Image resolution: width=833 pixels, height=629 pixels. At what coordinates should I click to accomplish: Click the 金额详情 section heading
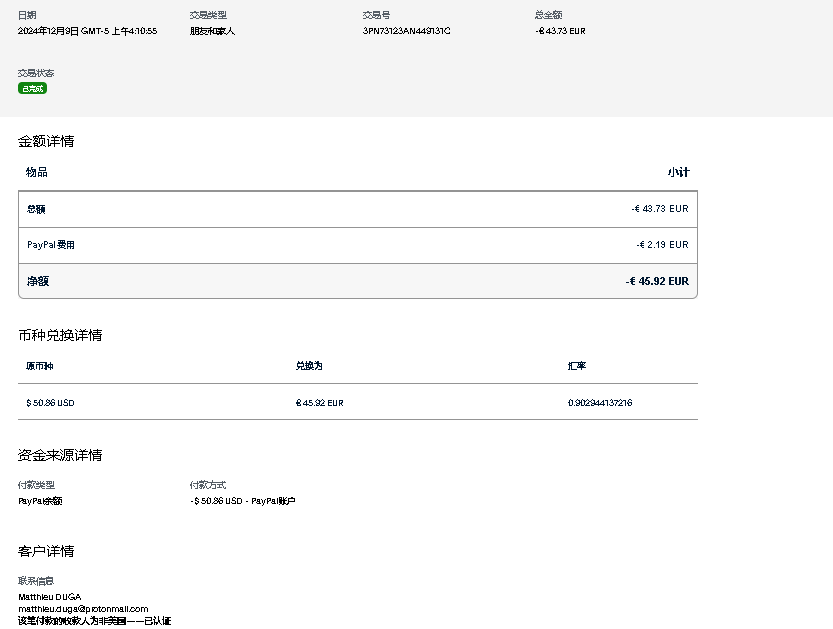pyautogui.click(x=46, y=141)
